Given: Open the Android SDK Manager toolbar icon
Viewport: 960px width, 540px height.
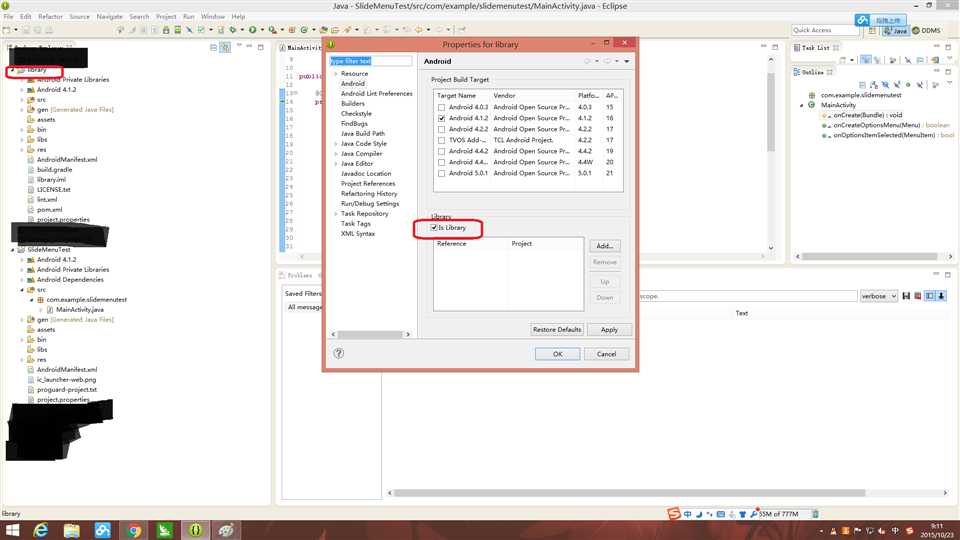Looking at the screenshot, I should (x=166, y=29).
